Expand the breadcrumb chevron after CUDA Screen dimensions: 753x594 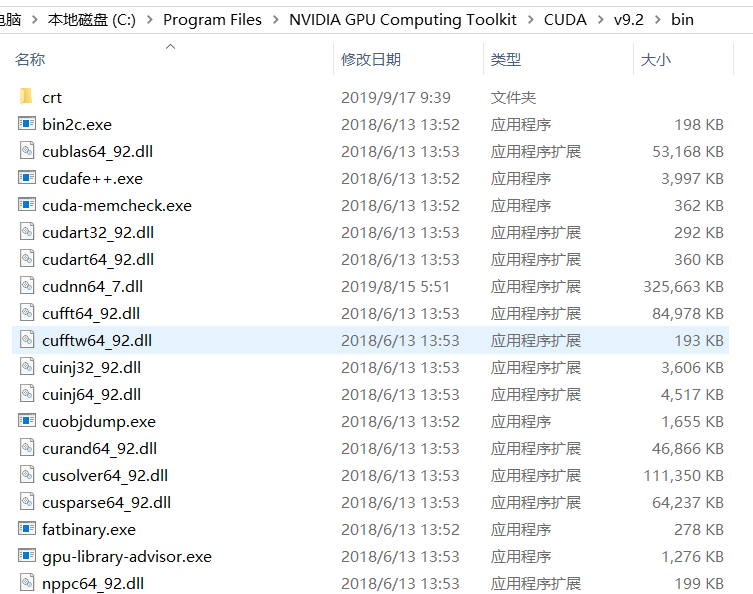[x=600, y=20]
